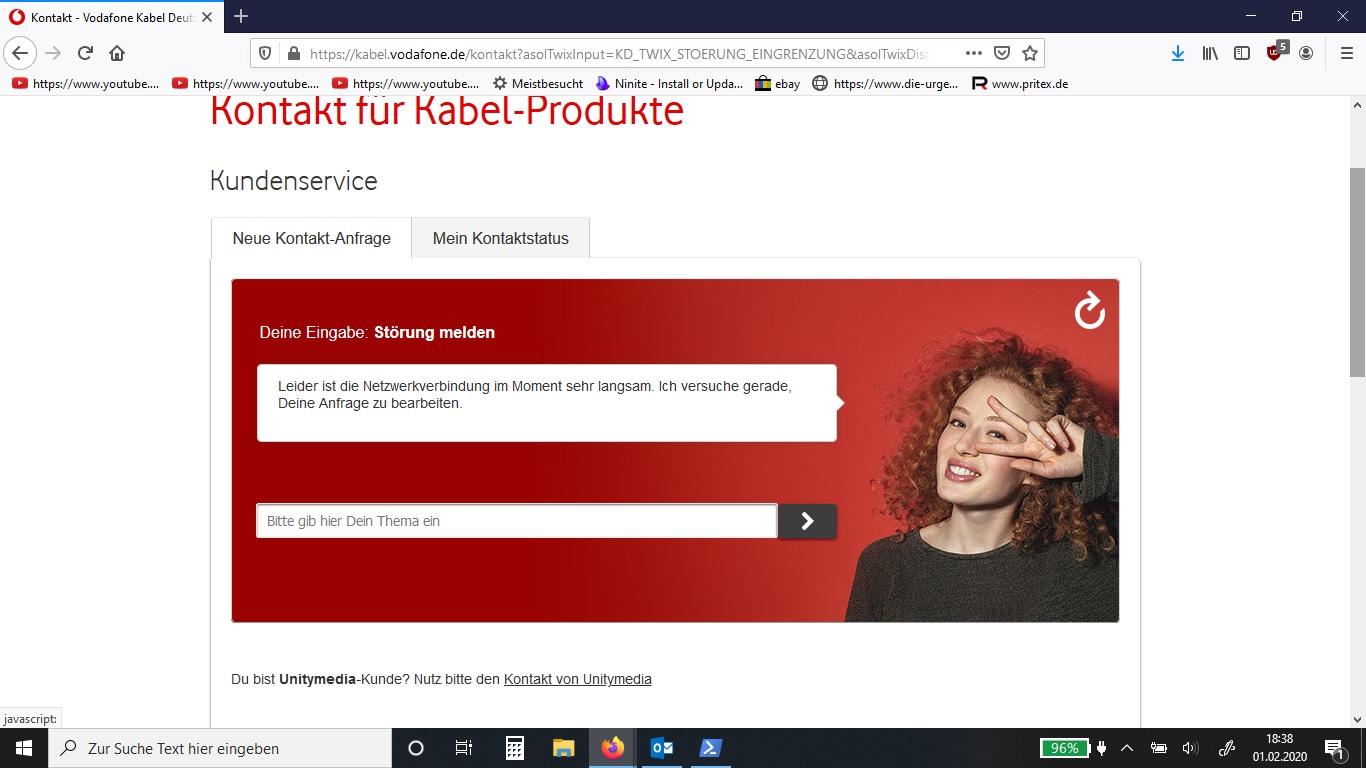Click the 'Bitte gib hier Dein Thema ein' field
The height and width of the screenshot is (768, 1366).
(x=517, y=521)
